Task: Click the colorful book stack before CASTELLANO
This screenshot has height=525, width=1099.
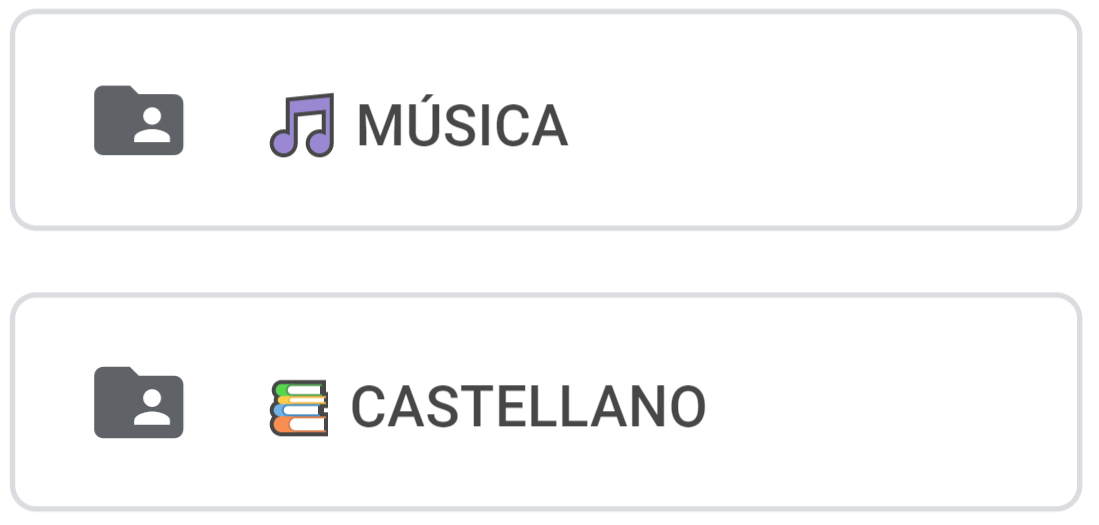Action: pyautogui.click(x=299, y=407)
